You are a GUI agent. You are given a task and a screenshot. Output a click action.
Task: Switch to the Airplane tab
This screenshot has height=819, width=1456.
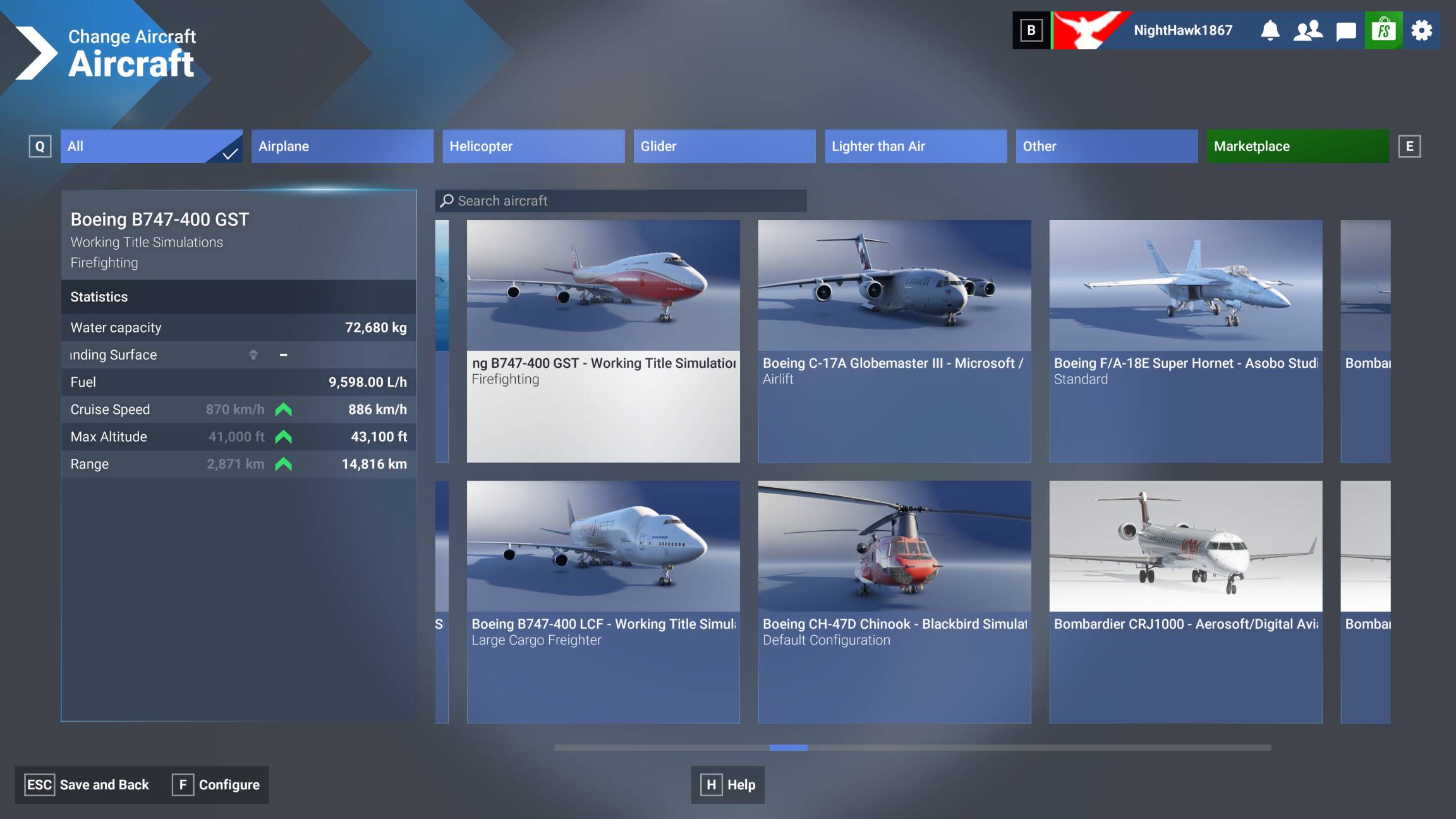[x=343, y=147]
